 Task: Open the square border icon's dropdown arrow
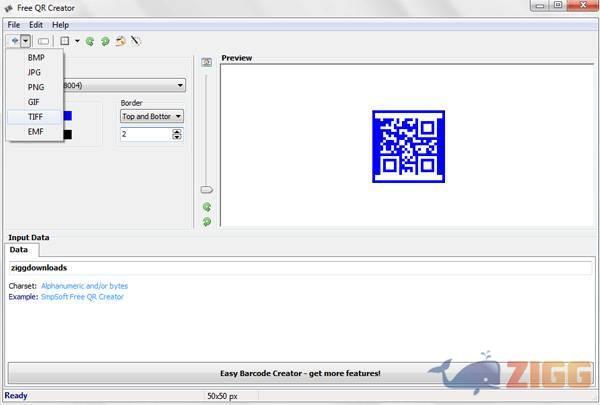[x=77, y=41]
